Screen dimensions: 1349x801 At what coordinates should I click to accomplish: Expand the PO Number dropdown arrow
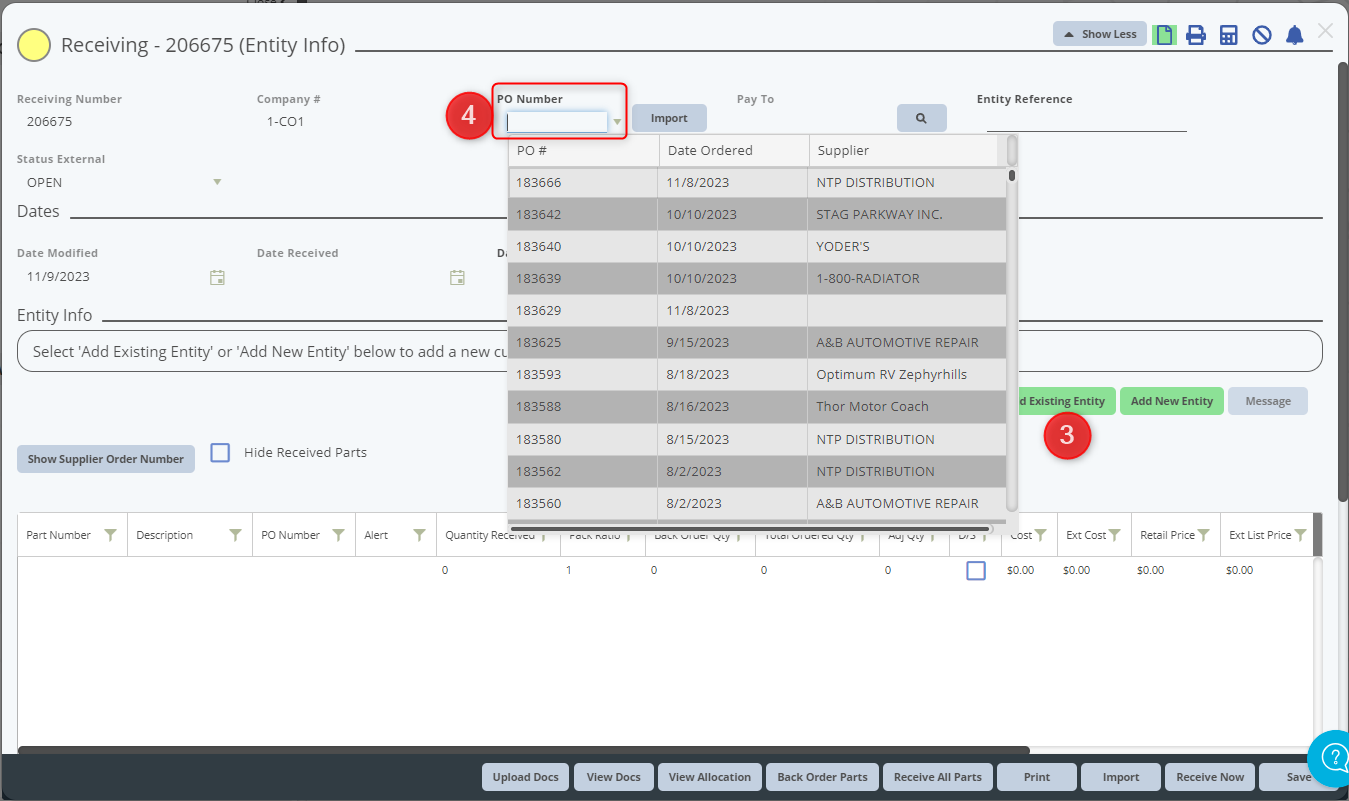[617, 122]
